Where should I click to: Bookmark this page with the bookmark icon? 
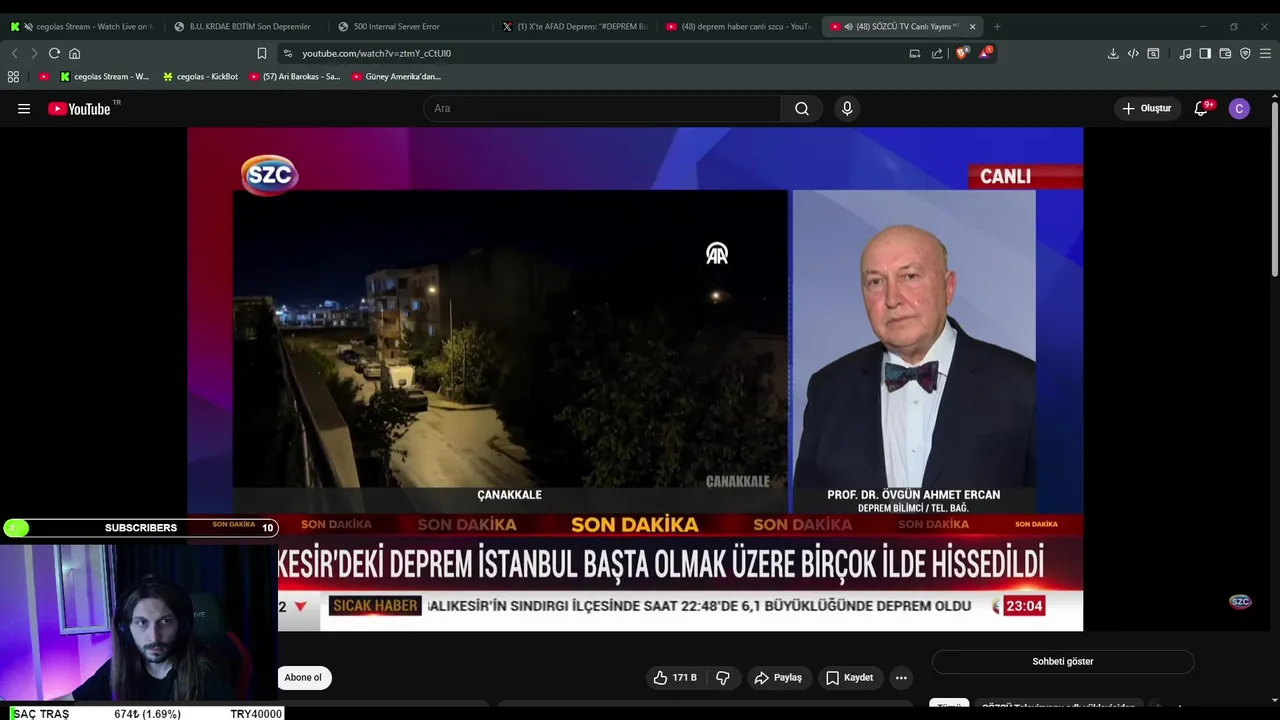(262, 53)
